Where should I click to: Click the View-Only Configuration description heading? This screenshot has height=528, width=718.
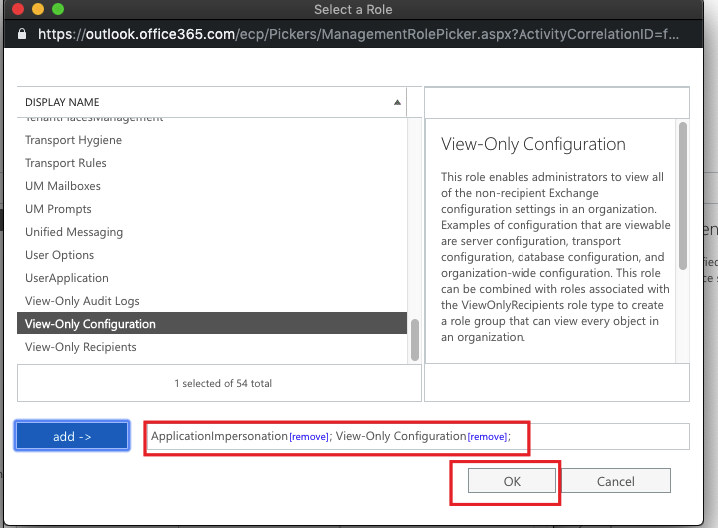(x=533, y=144)
